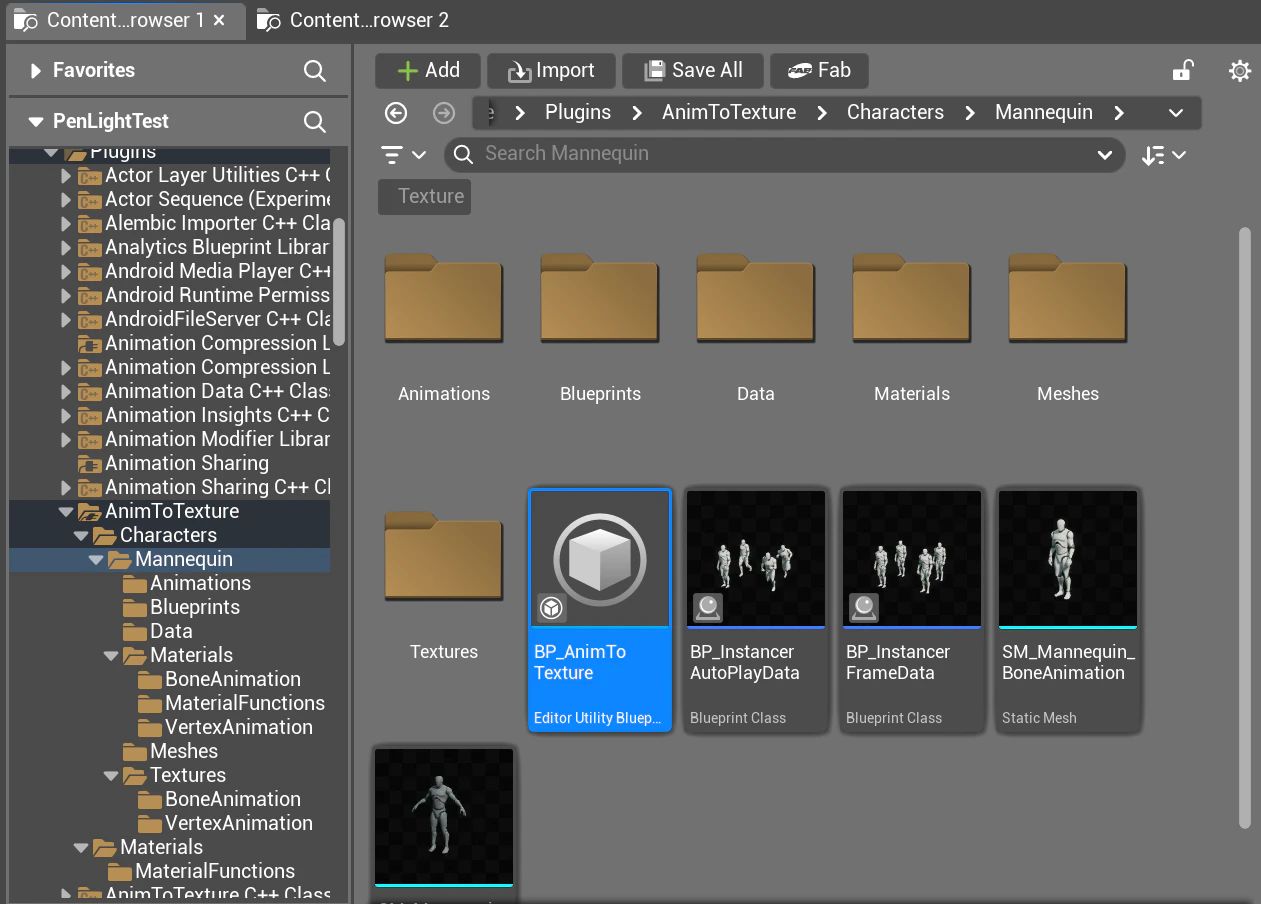Open the sort options dropdown
1261x904 pixels.
pyautogui.click(x=1164, y=155)
